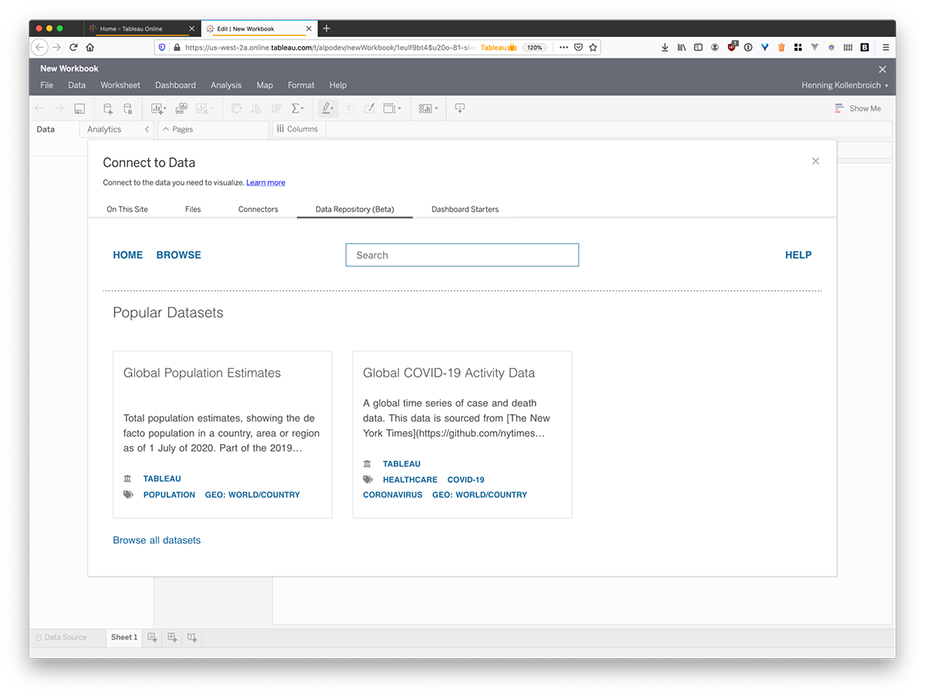Click the New Story icon in sheet bar
925x697 pixels.
coord(192,637)
